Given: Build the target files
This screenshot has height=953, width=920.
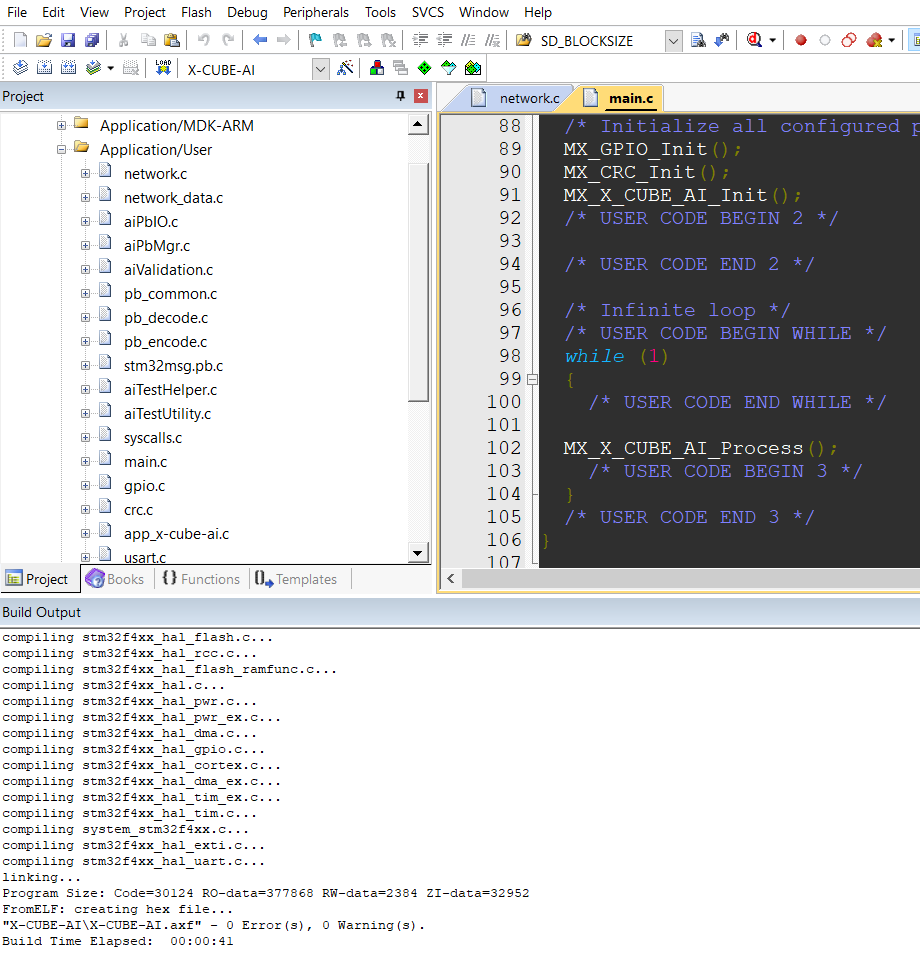Looking at the screenshot, I should [44, 67].
